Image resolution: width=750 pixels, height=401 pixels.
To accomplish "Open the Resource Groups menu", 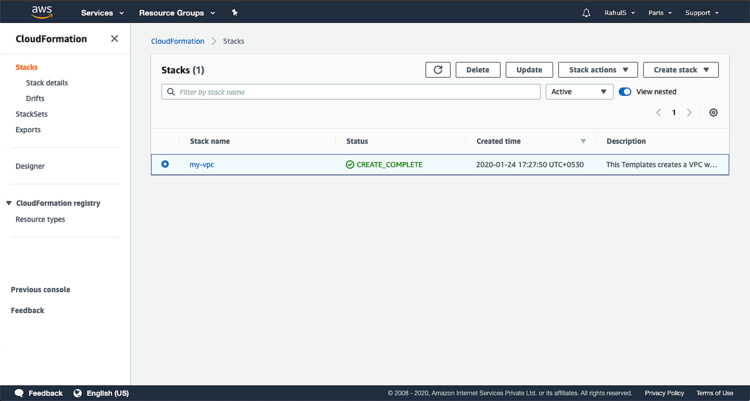I will (x=176, y=13).
